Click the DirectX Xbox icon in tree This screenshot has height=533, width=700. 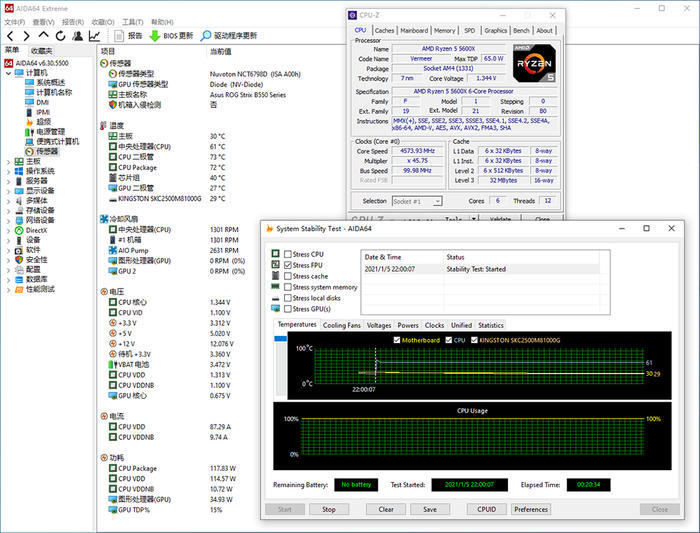point(19,230)
